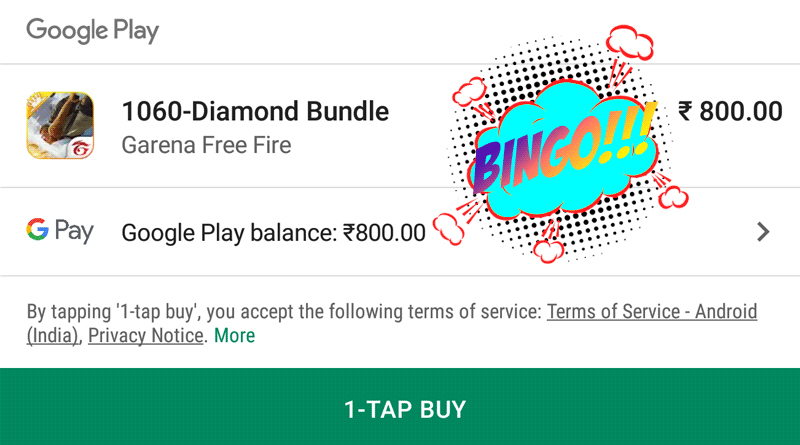Open Terms of Service - Android link
Screen dimensions: 800x445
[652, 311]
